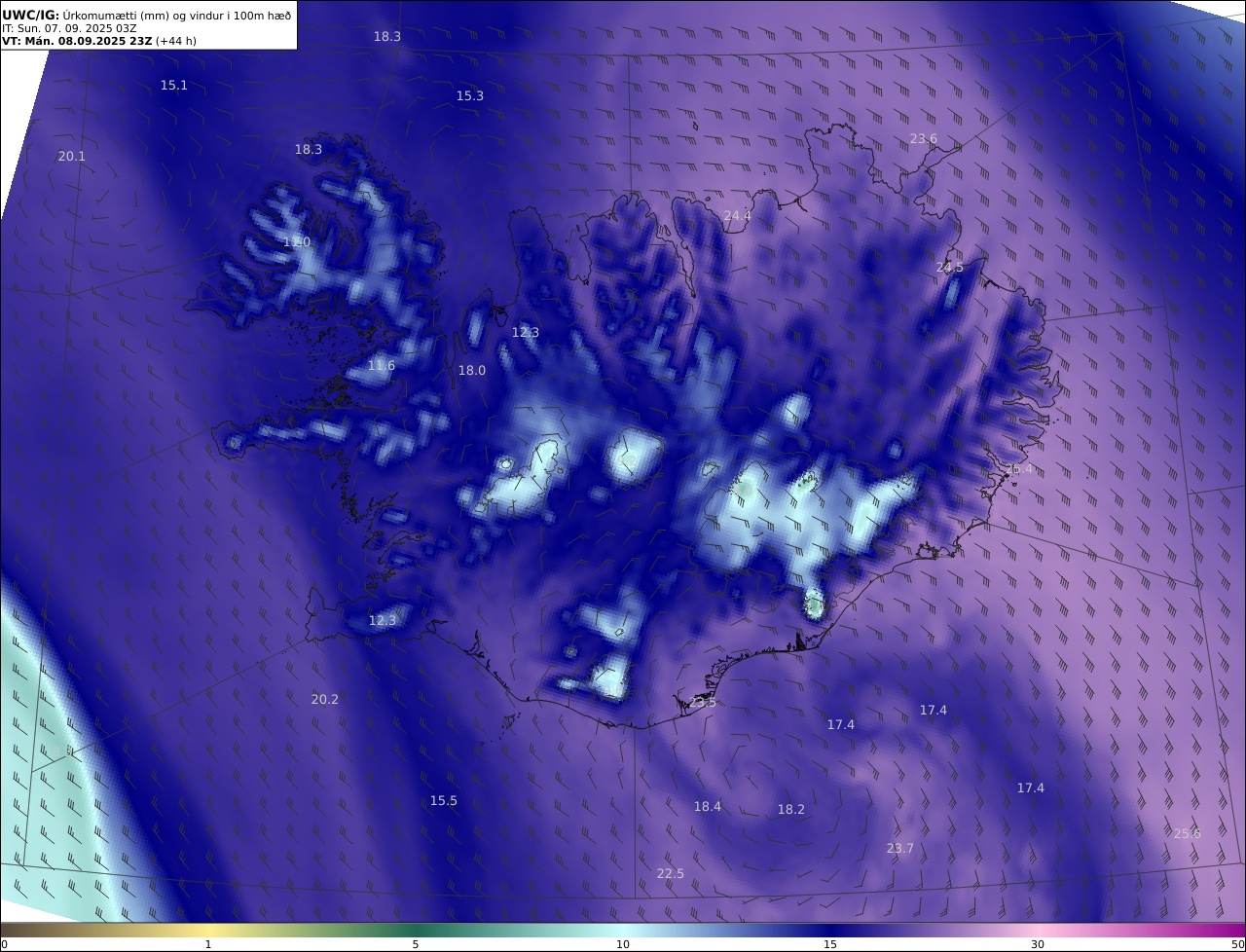This screenshot has height=952, width=1246.
Task: Click the 11.6 value label
Action: pos(382,366)
